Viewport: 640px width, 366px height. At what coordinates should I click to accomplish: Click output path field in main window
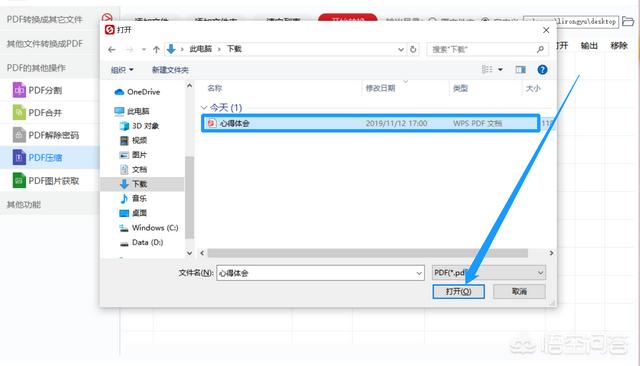coord(571,21)
